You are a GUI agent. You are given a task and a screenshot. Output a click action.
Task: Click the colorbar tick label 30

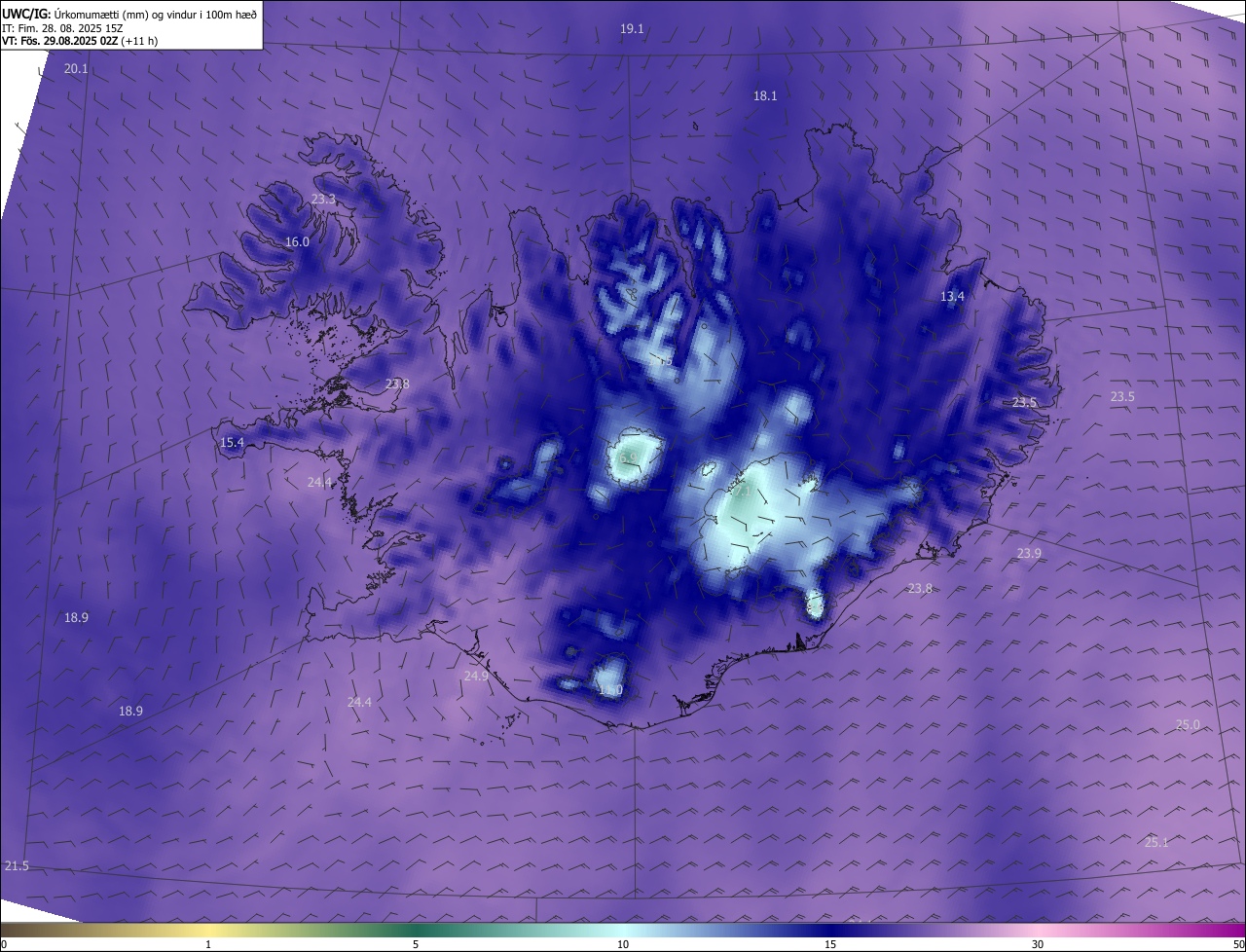click(1038, 944)
